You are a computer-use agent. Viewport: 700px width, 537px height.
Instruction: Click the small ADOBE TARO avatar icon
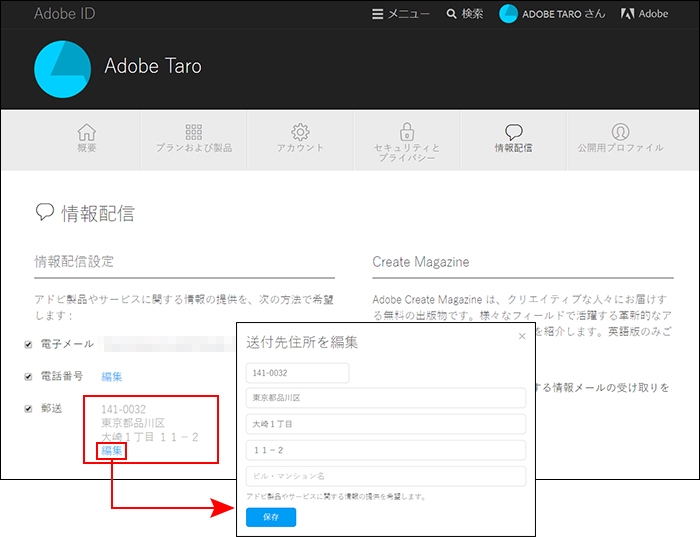pyautogui.click(x=508, y=14)
